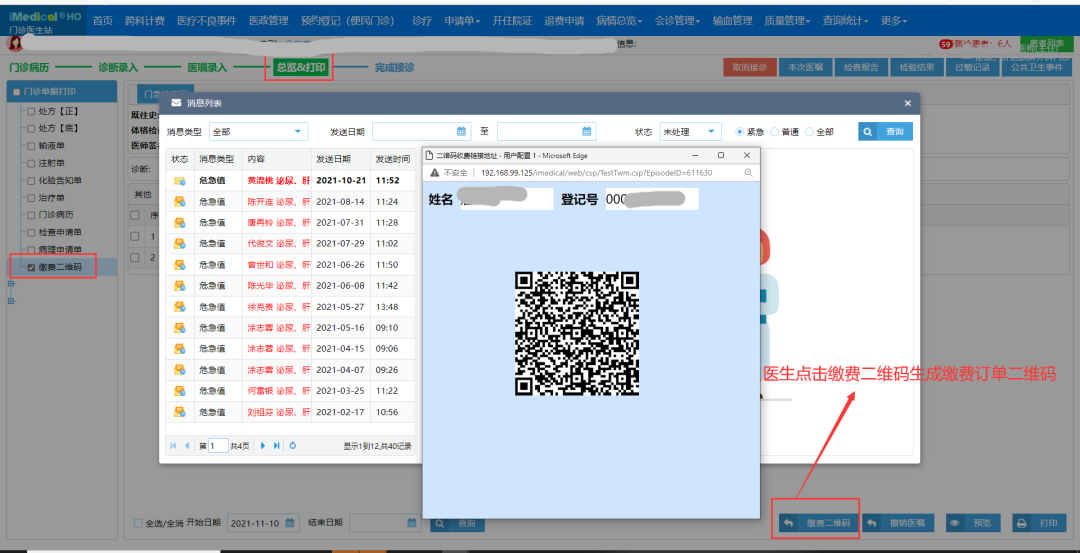Click the 查询 button in message dialog
Viewport: 1080px width, 553px height.
[x=885, y=132]
